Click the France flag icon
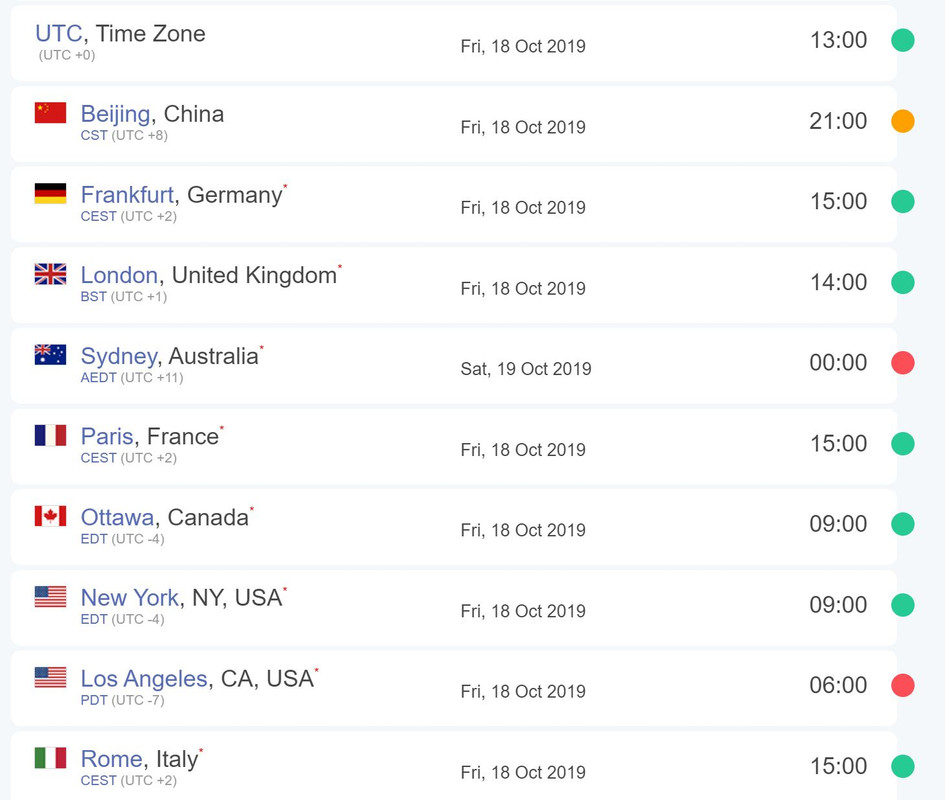945x800 pixels. 51,435
